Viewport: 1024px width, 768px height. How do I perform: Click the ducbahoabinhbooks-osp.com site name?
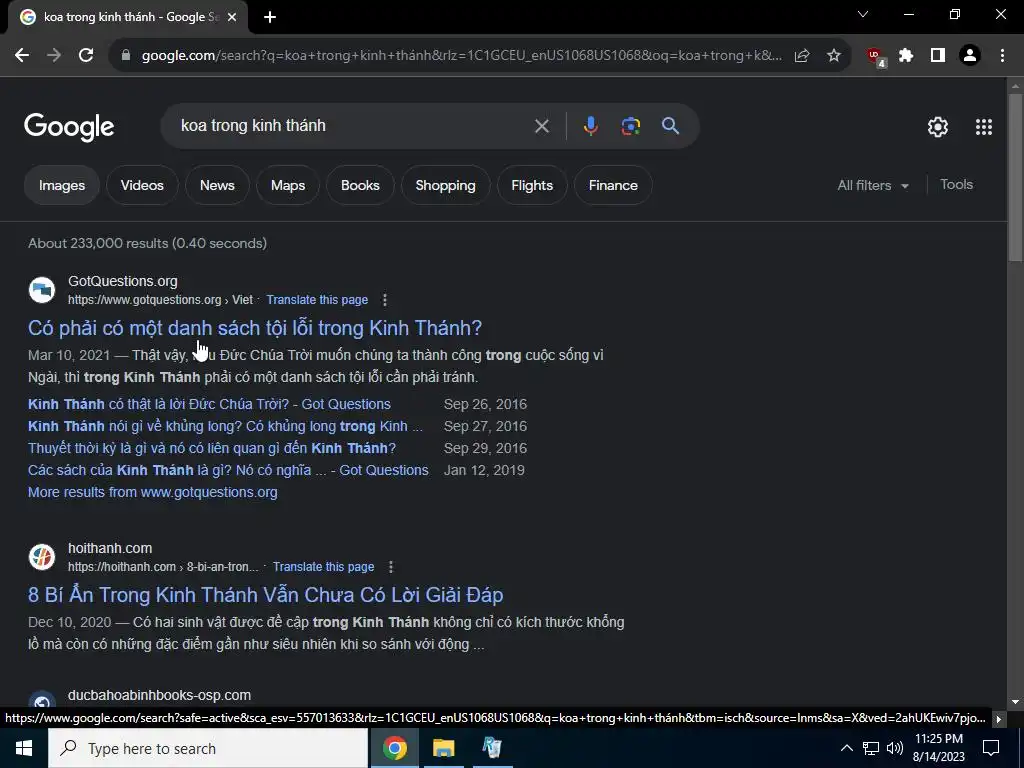[159, 695]
